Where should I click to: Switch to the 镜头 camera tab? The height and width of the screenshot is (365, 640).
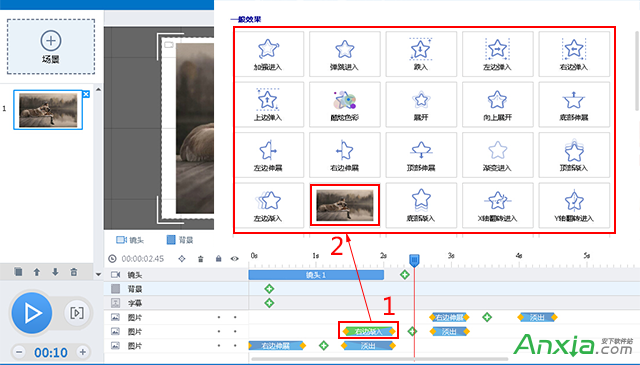pos(130,240)
